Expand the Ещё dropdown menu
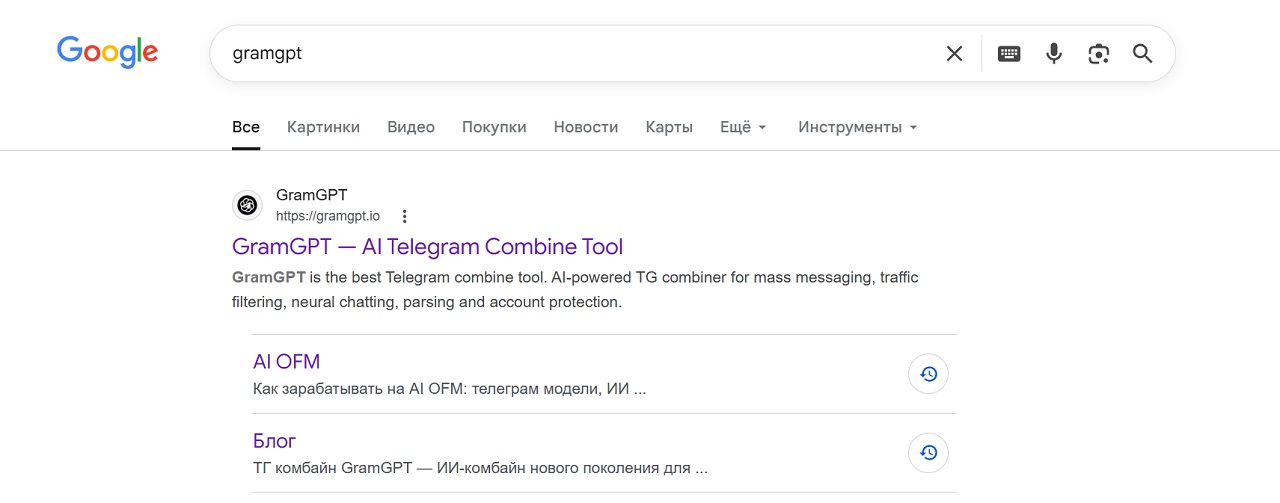1280x503 pixels. tap(743, 127)
